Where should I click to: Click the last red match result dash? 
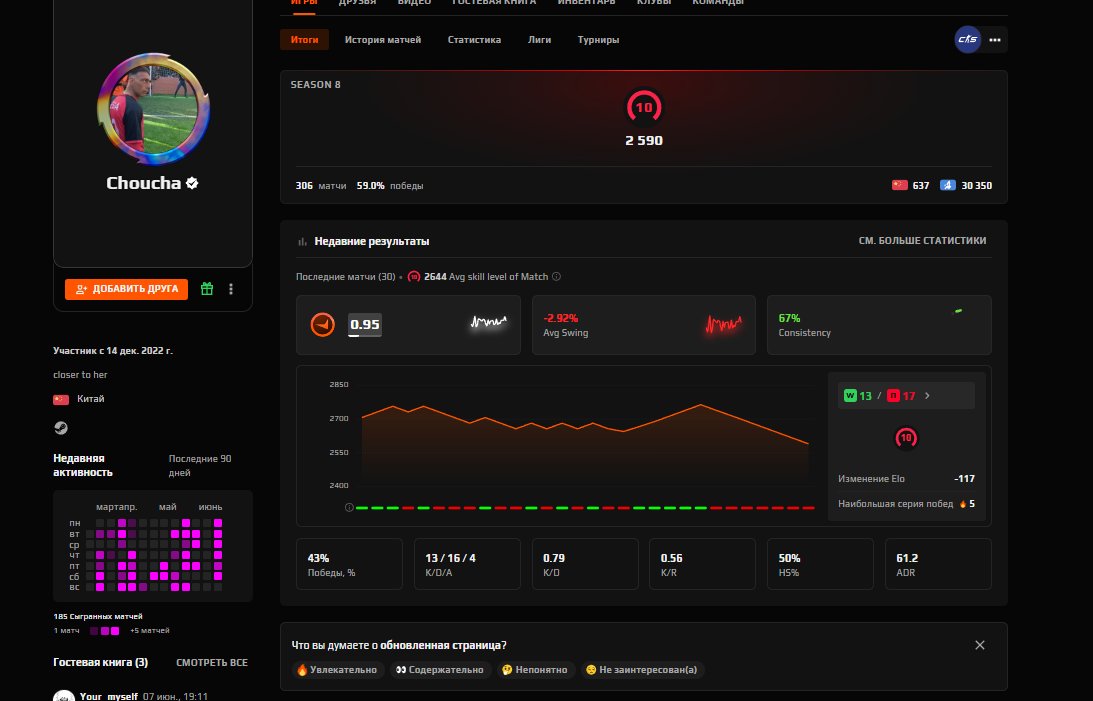coord(809,508)
